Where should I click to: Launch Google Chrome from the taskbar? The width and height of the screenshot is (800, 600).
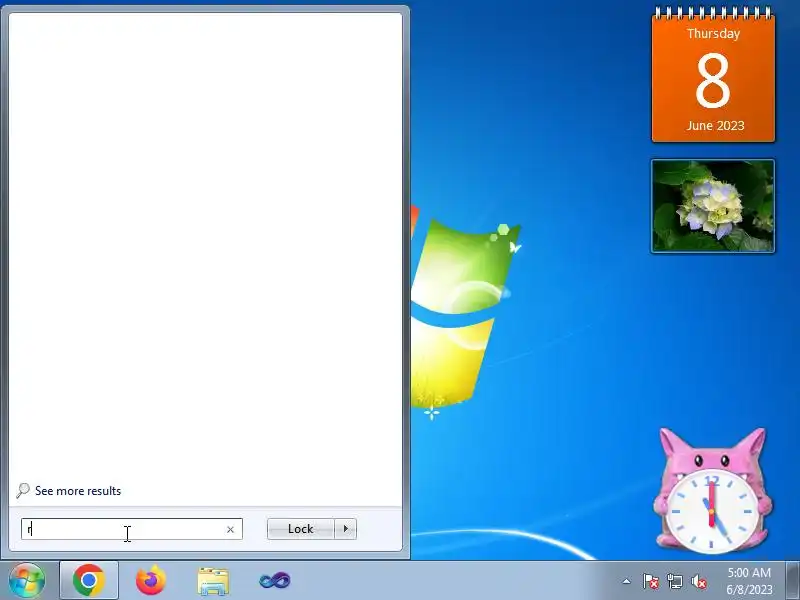pyautogui.click(x=89, y=580)
